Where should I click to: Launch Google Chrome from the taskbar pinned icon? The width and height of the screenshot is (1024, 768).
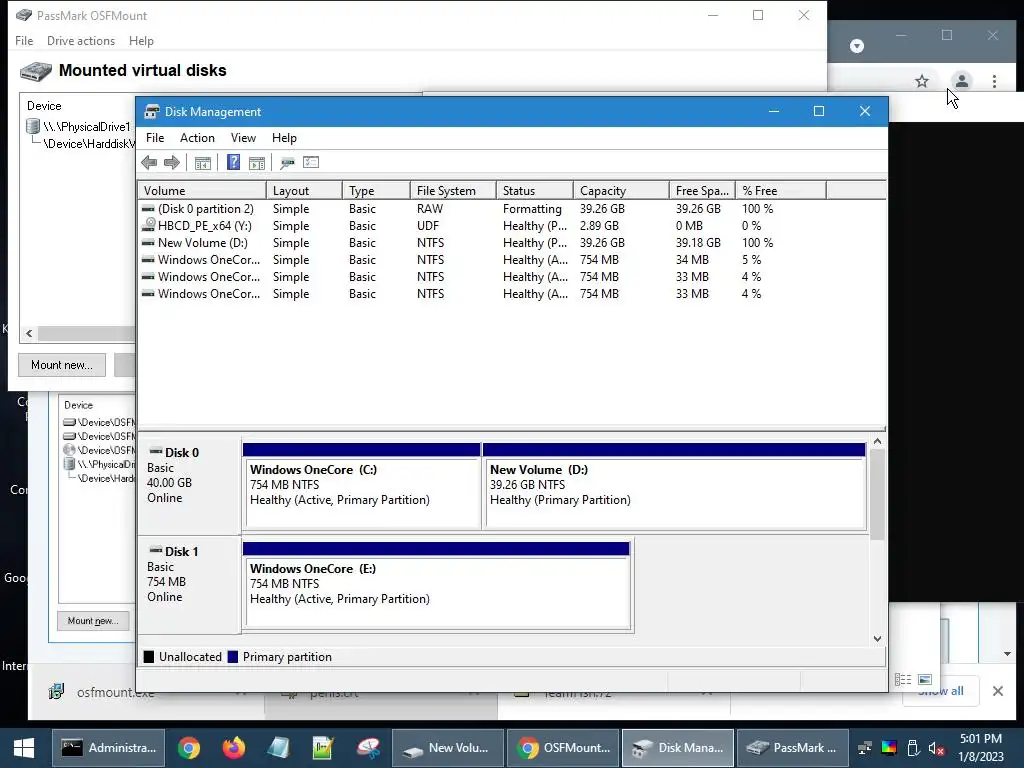click(x=189, y=748)
